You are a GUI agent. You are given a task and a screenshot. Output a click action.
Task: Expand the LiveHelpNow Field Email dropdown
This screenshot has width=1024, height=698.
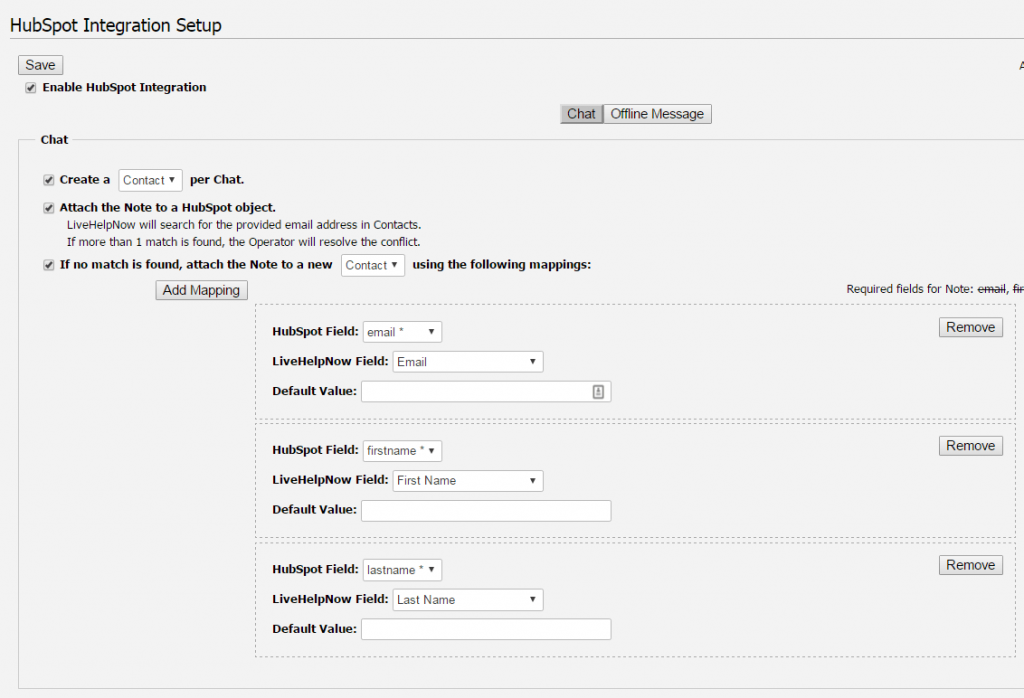tap(467, 362)
